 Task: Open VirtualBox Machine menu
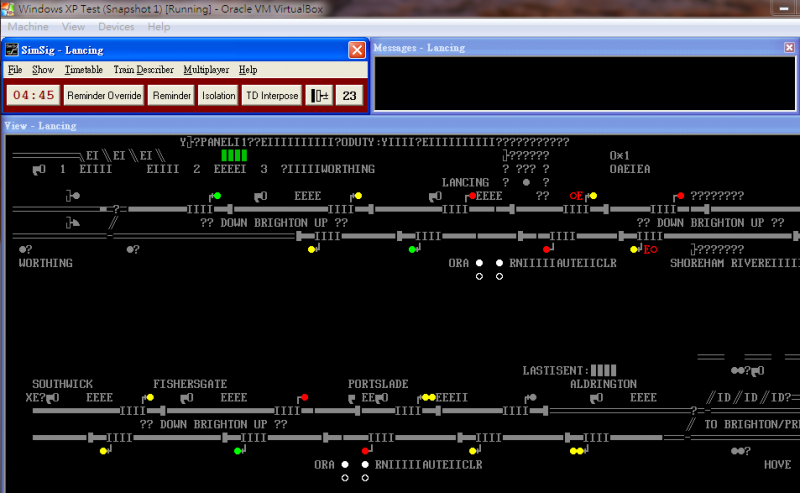click(28, 27)
